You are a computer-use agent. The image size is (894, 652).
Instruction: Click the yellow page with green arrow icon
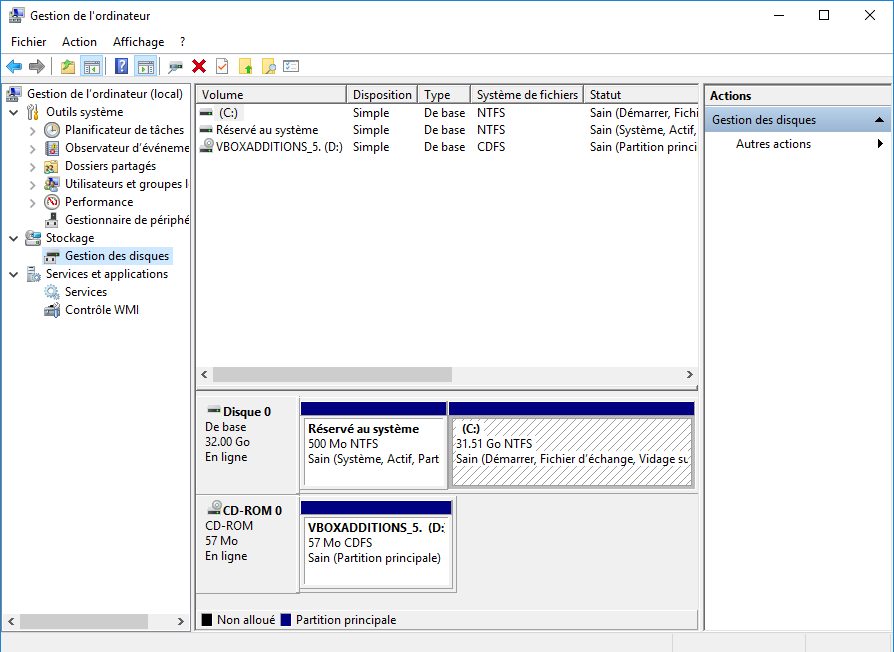[246, 67]
